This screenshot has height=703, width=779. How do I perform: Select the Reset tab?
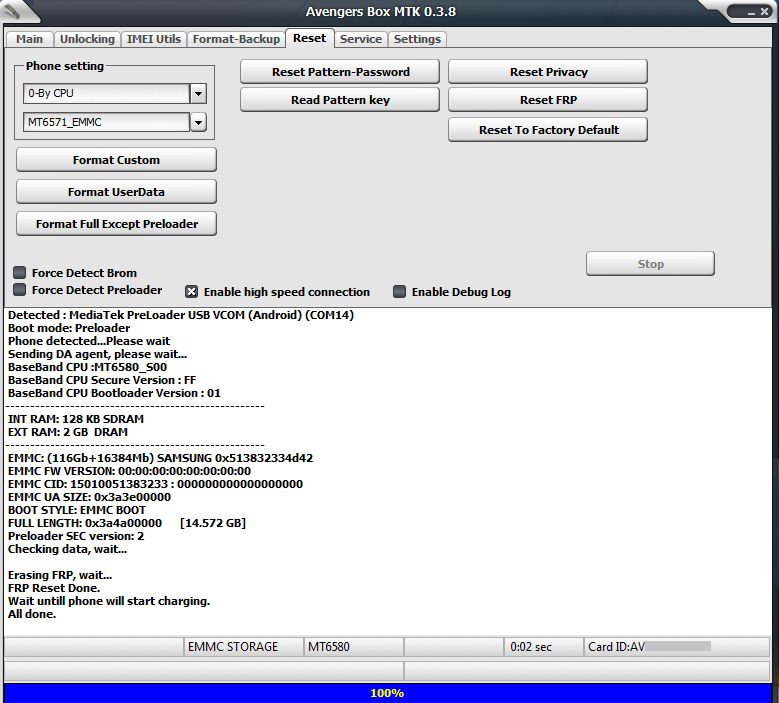point(310,38)
